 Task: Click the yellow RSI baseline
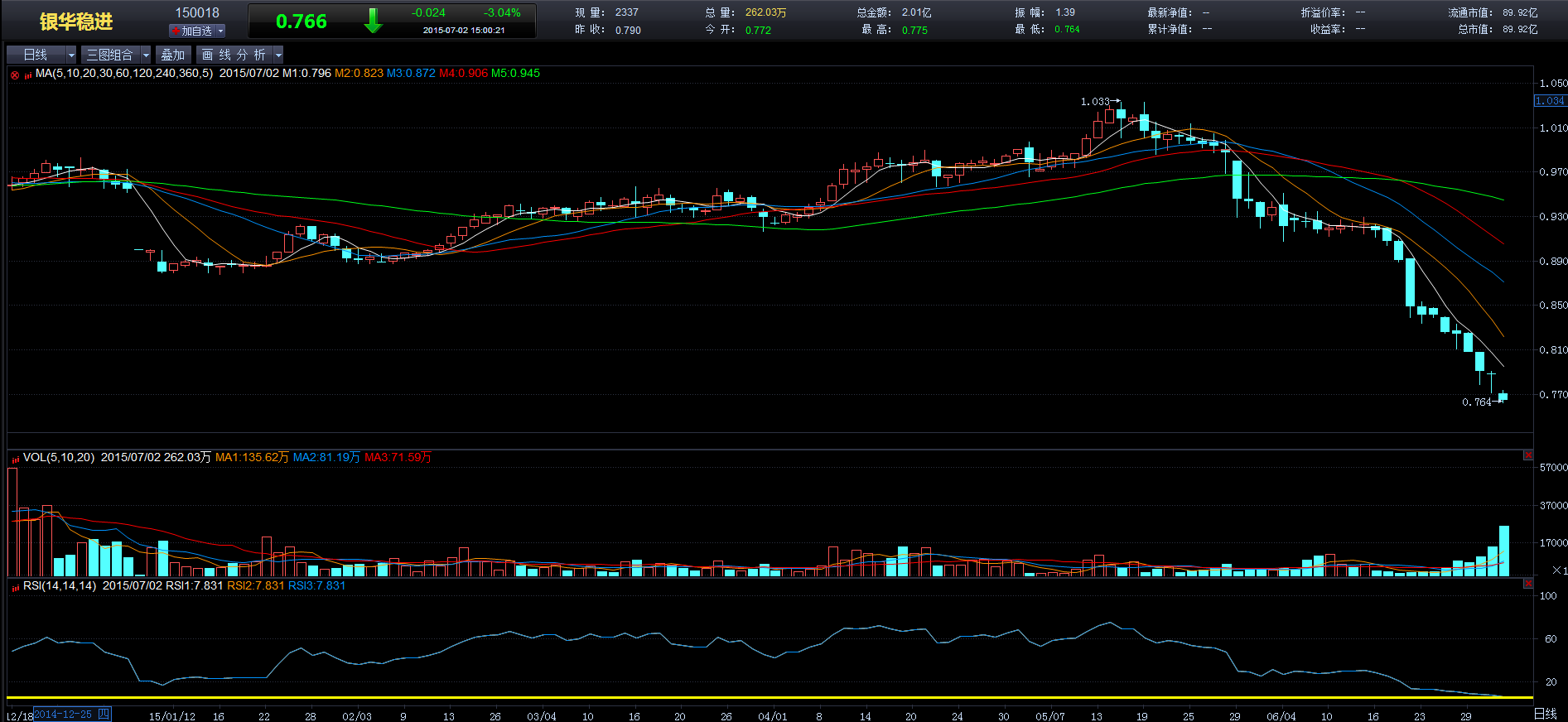[745, 698]
